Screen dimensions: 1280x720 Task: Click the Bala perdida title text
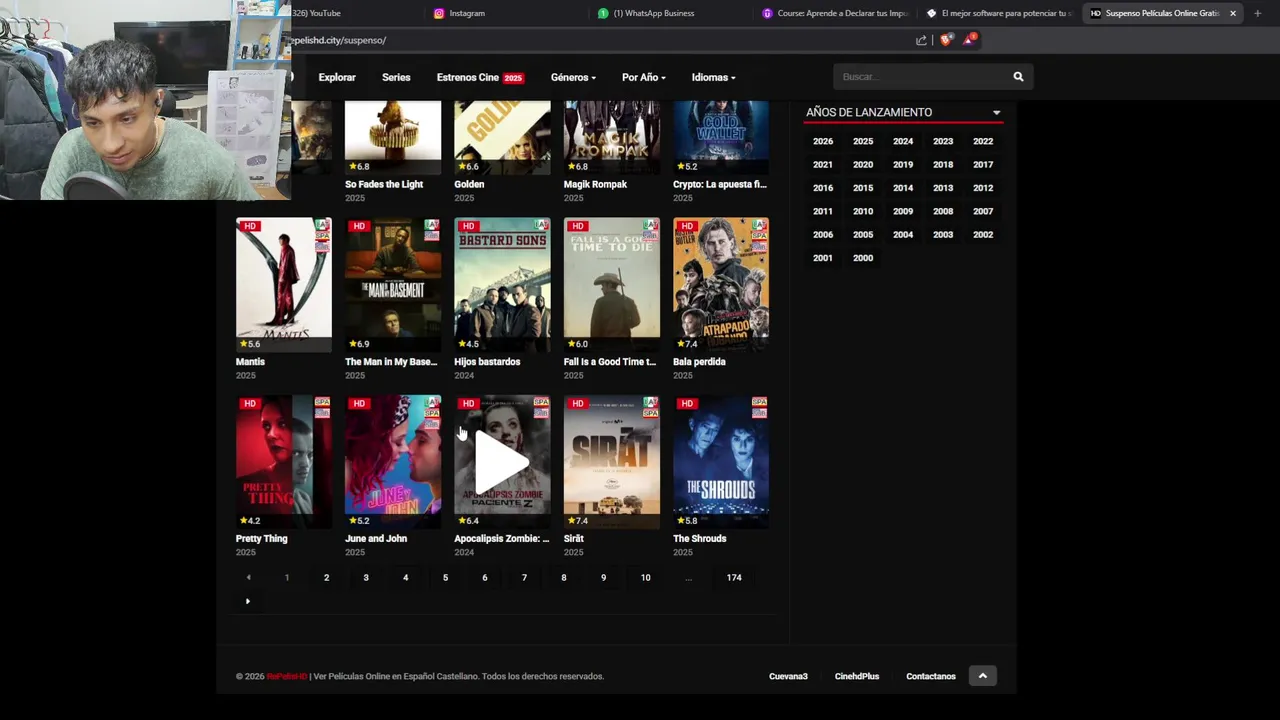click(699, 362)
